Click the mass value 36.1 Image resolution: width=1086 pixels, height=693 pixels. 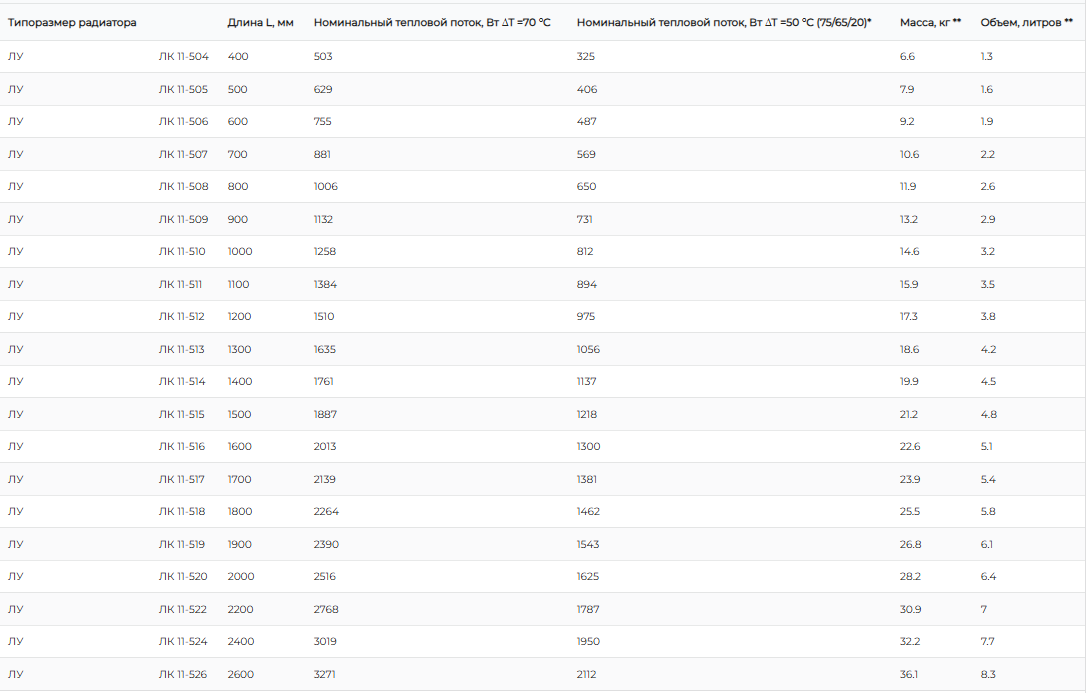click(x=909, y=674)
